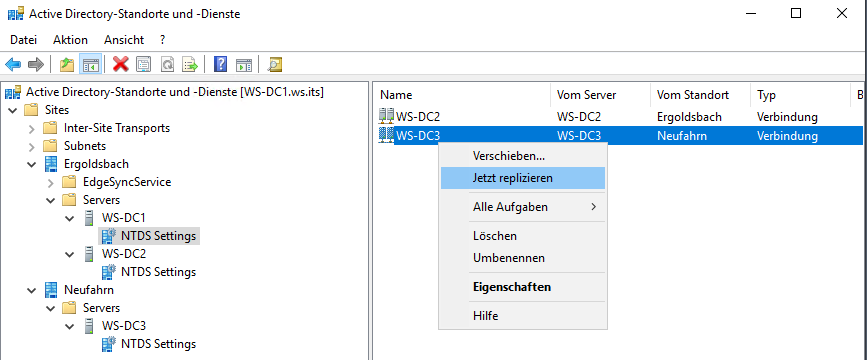Collapse the Sites node
Image resolution: width=867 pixels, height=360 pixels.
(13, 110)
